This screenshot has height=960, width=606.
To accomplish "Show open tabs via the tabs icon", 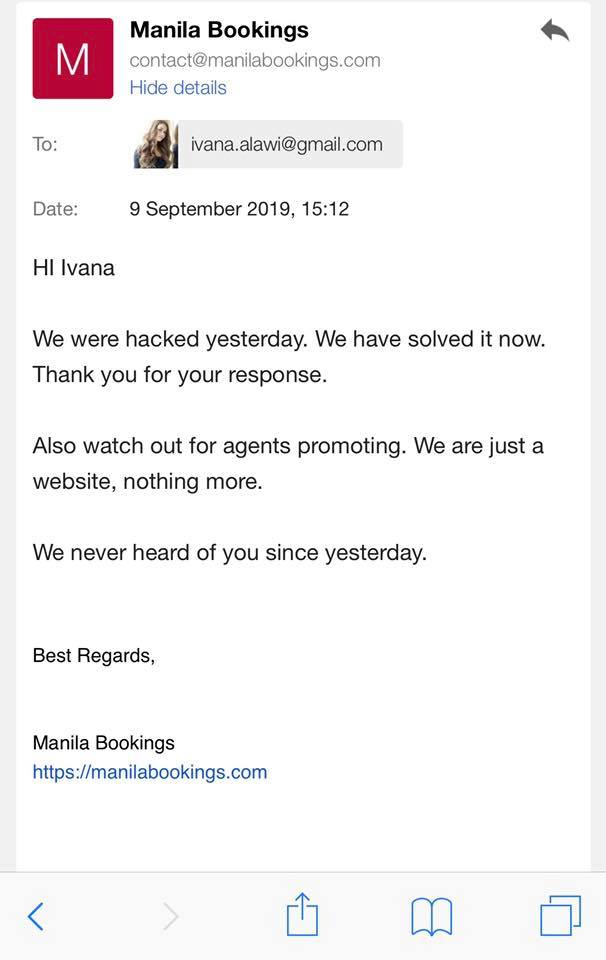I will pos(560,914).
